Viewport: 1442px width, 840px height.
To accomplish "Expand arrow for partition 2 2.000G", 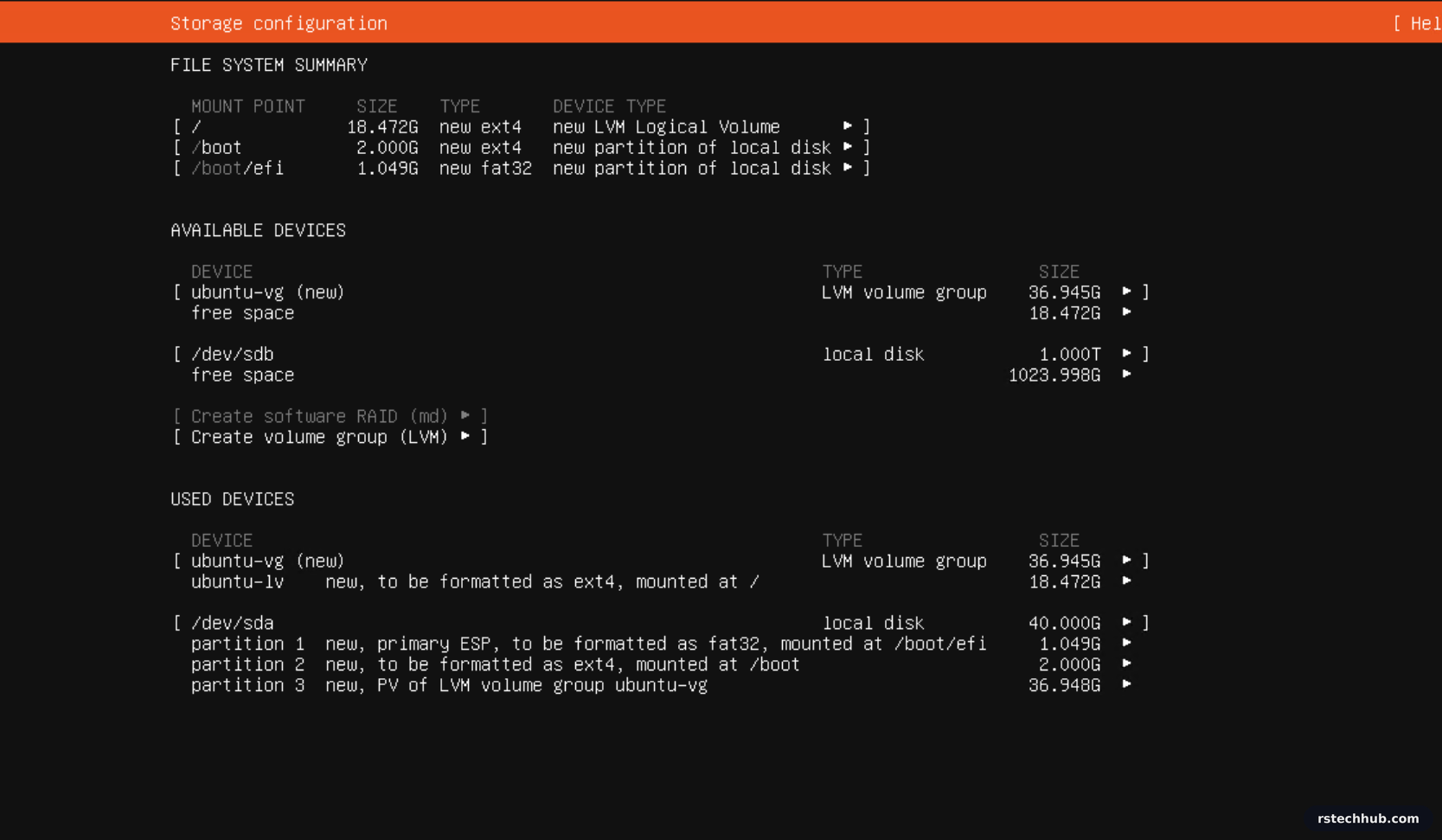I will [x=1126, y=664].
